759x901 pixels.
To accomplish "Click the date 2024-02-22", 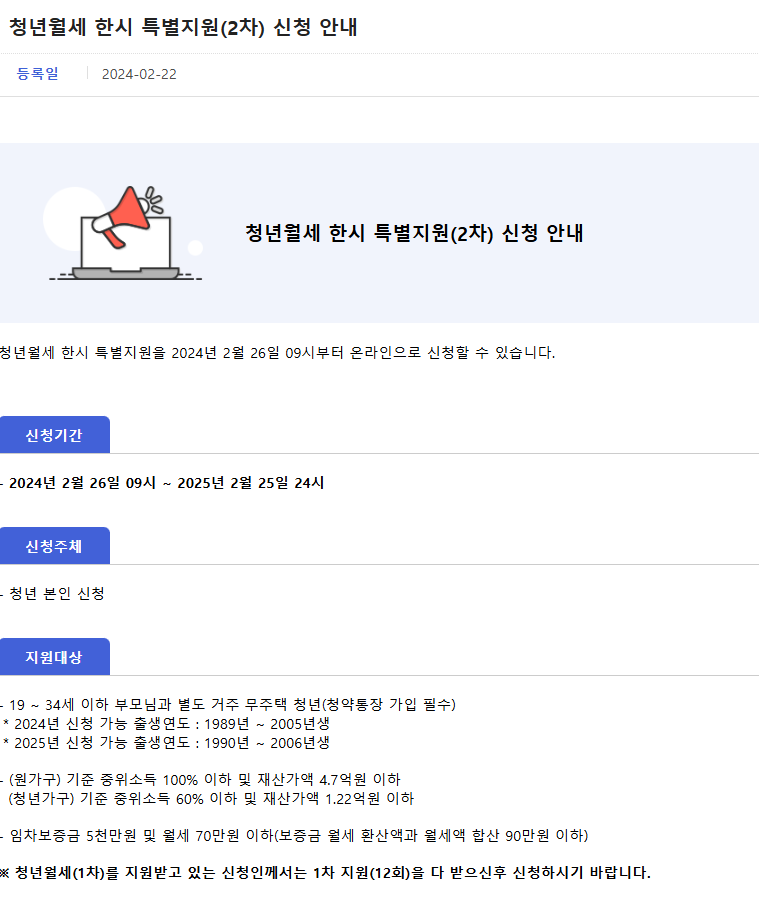I will click(139, 74).
